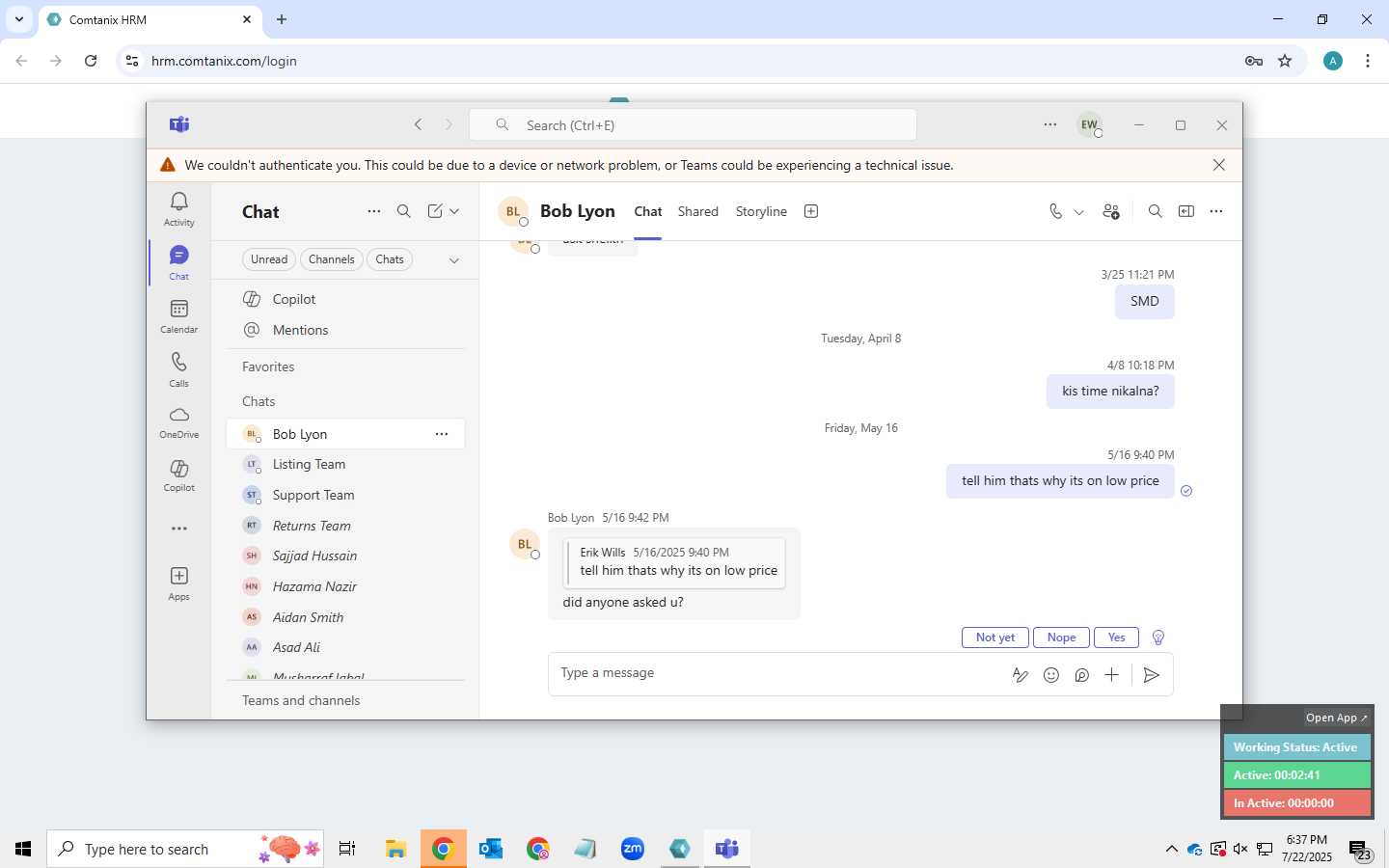Select the Chat tab in conversation header

click(x=647, y=211)
